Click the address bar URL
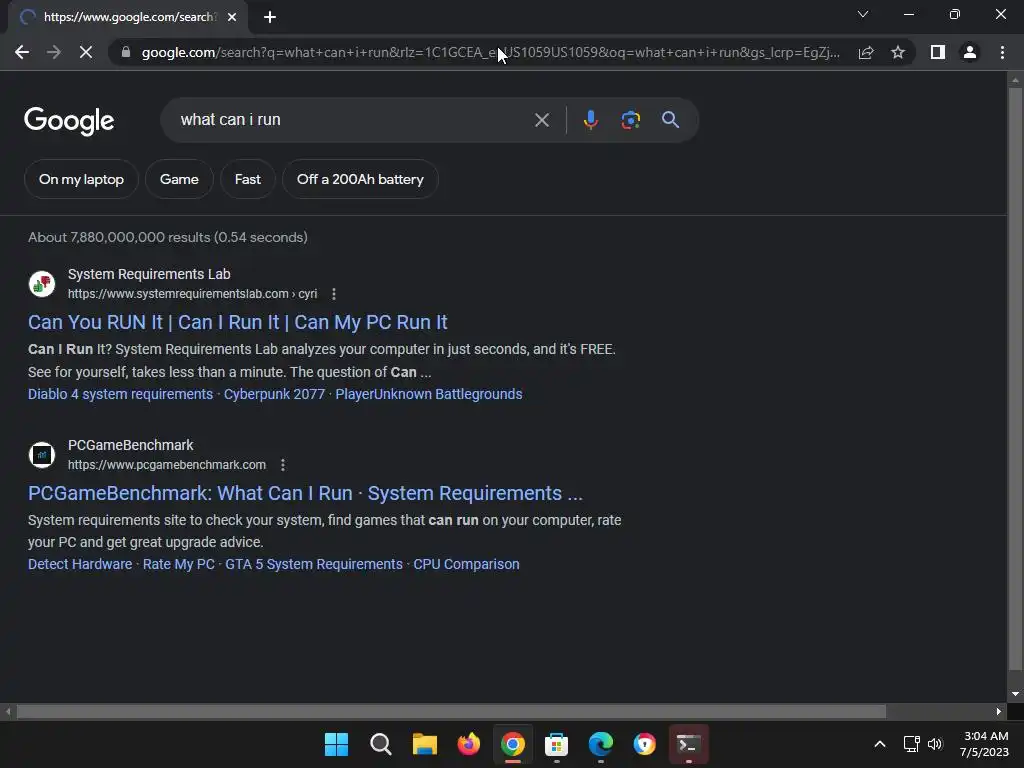 click(491, 52)
